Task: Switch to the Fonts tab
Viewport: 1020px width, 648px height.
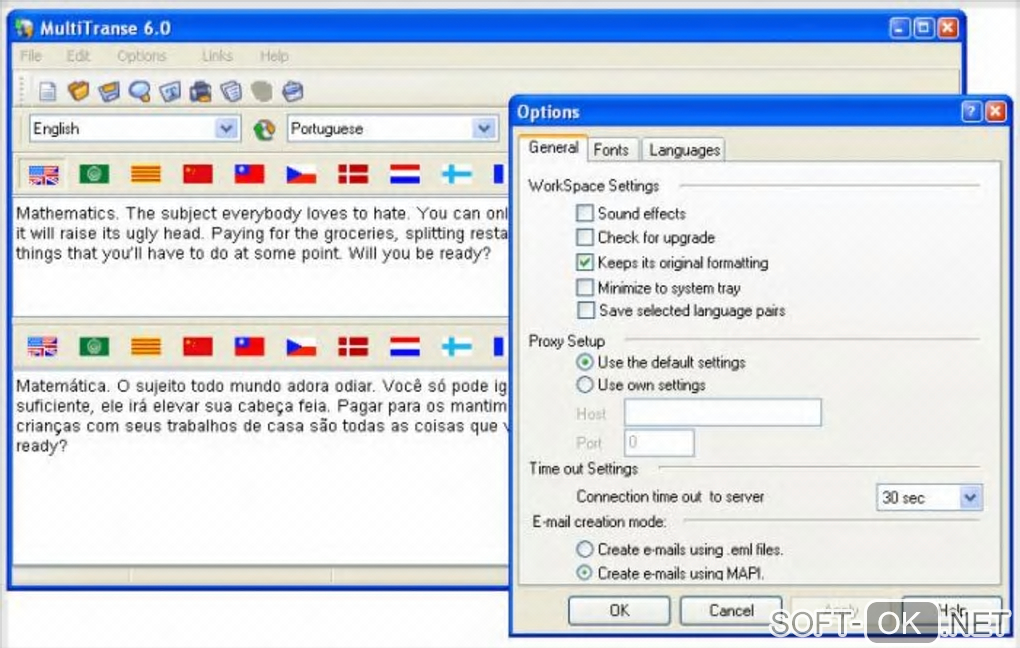Action: pos(611,150)
